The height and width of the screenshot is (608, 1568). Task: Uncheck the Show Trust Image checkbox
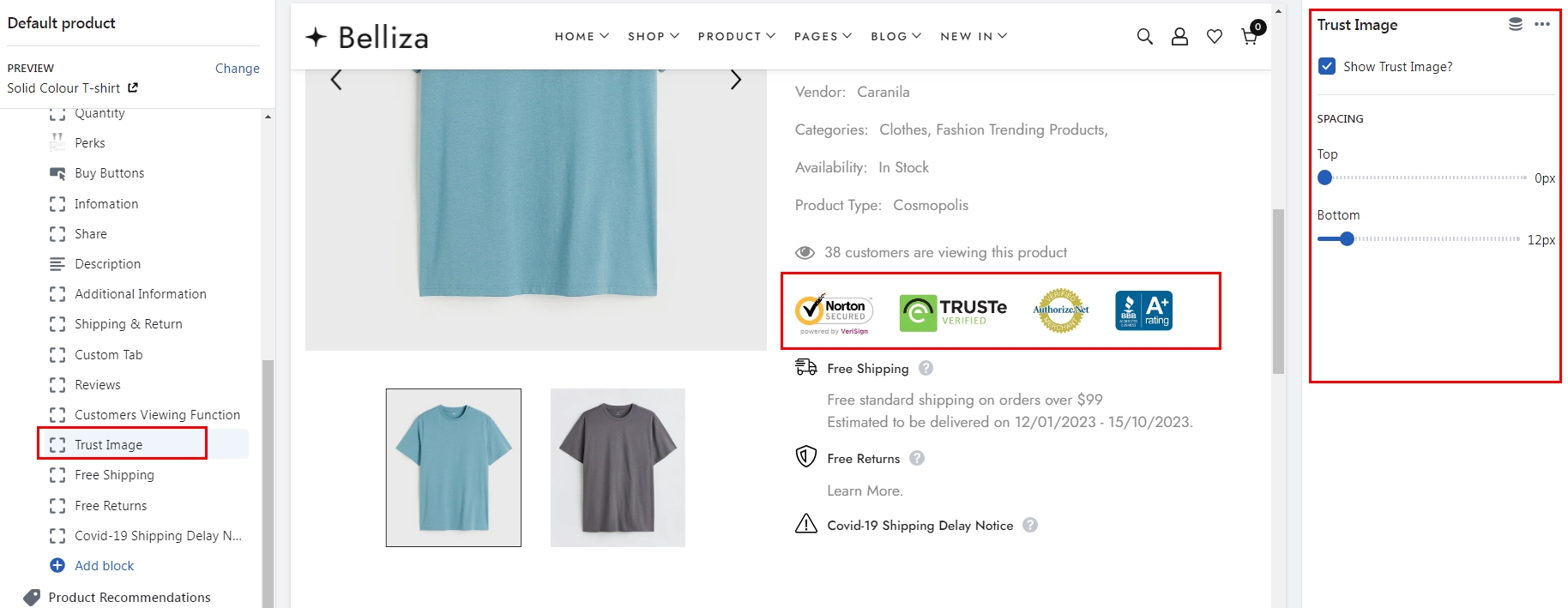click(x=1327, y=66)
